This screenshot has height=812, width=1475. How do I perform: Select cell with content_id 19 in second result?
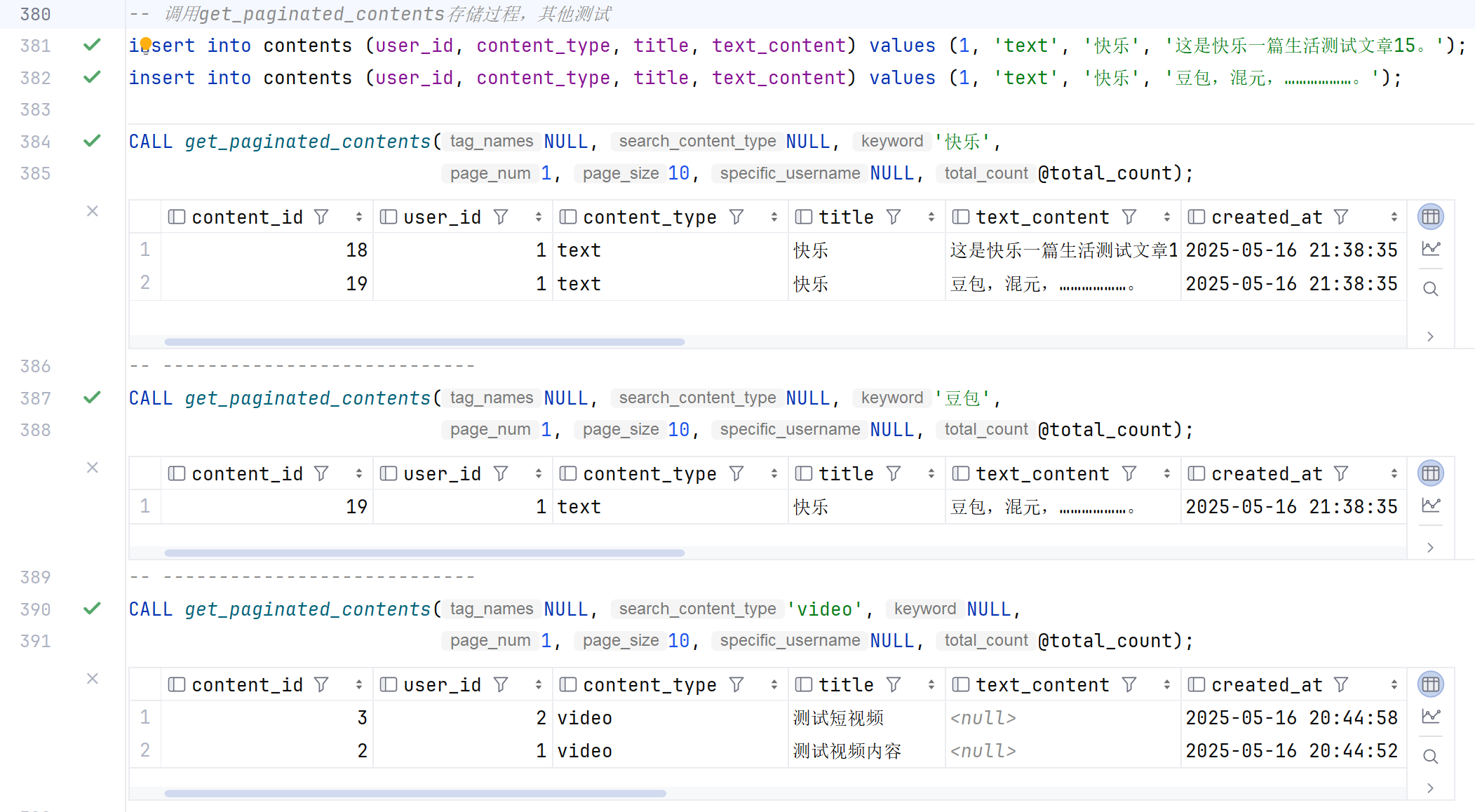(x=356, y=507)
